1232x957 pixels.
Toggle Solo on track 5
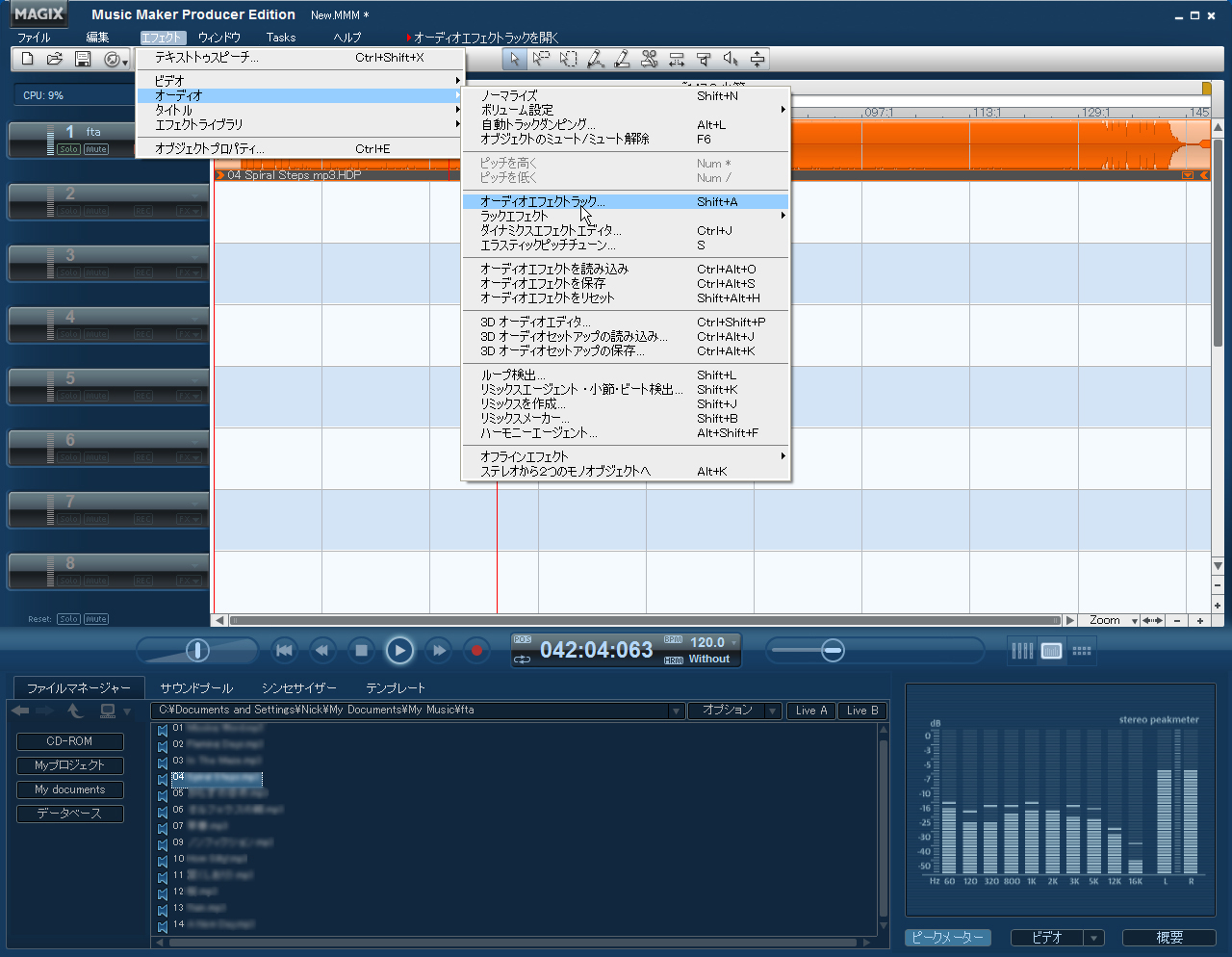68,396
